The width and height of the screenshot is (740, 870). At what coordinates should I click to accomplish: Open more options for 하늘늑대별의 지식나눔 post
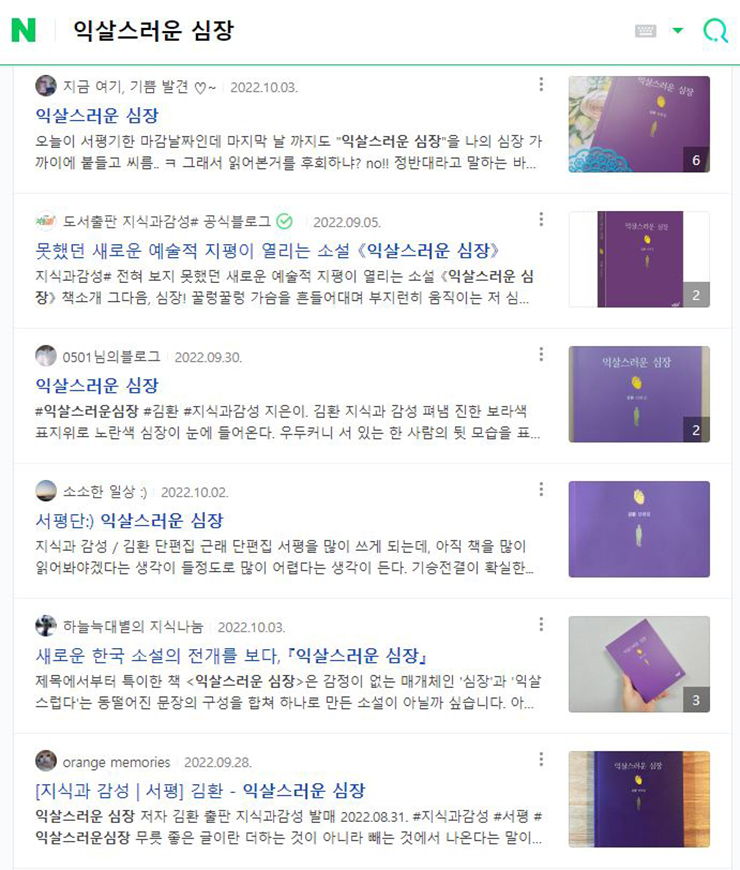(x=541, y=624)
